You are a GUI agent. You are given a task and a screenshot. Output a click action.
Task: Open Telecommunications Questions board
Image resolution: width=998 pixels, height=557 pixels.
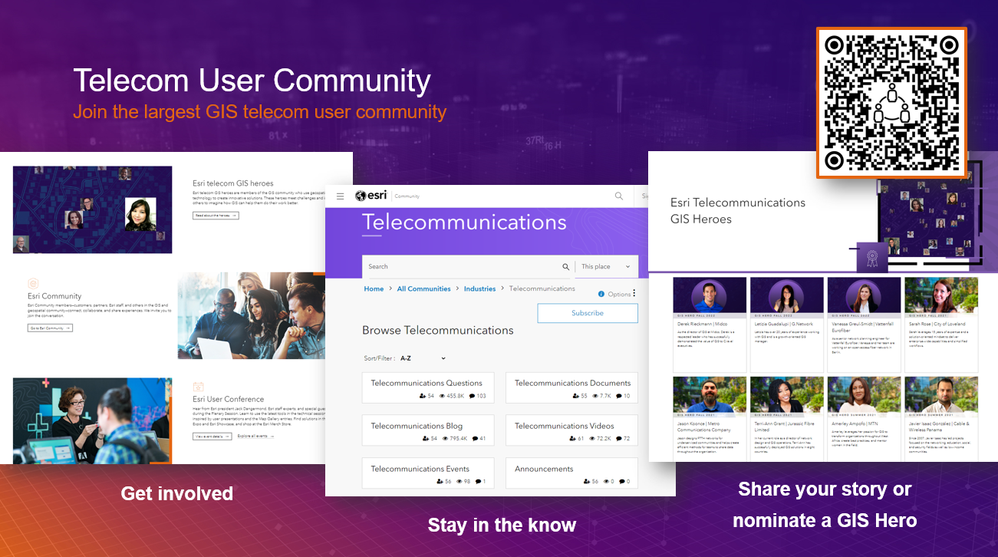coord(428,388)
